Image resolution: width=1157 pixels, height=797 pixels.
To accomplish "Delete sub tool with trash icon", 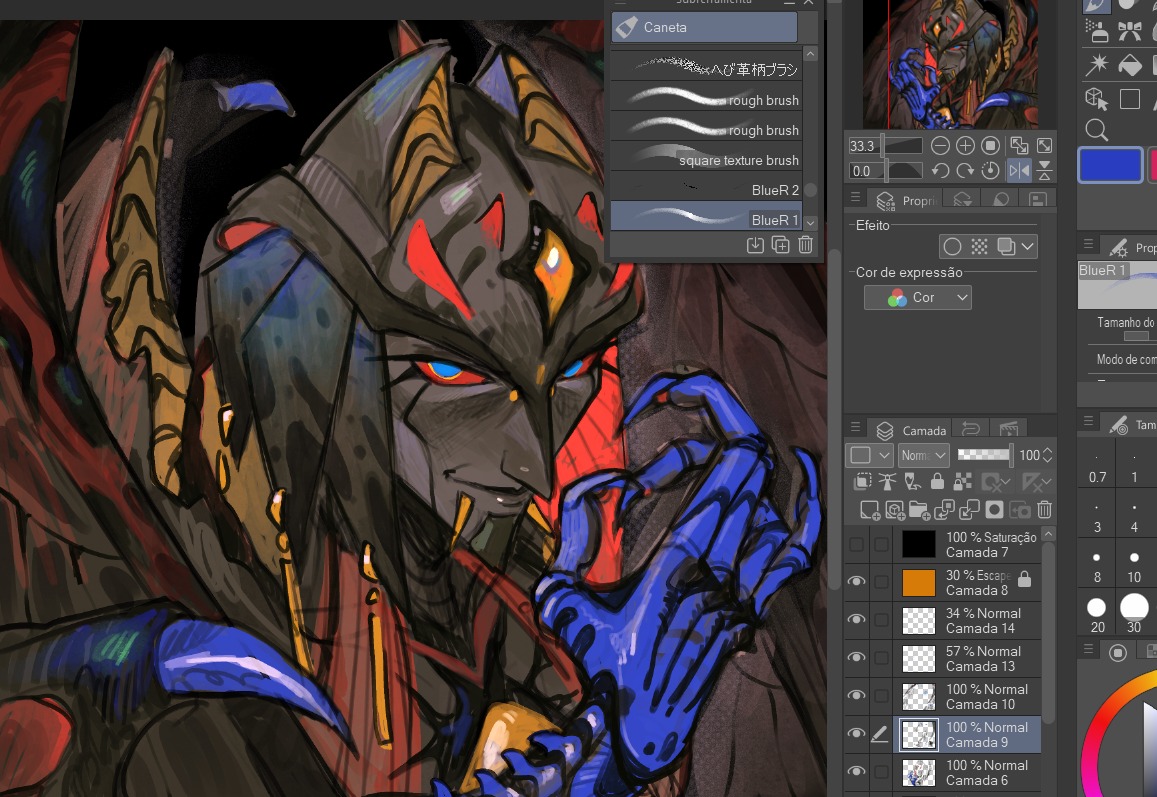I will (x=806, y=244).
